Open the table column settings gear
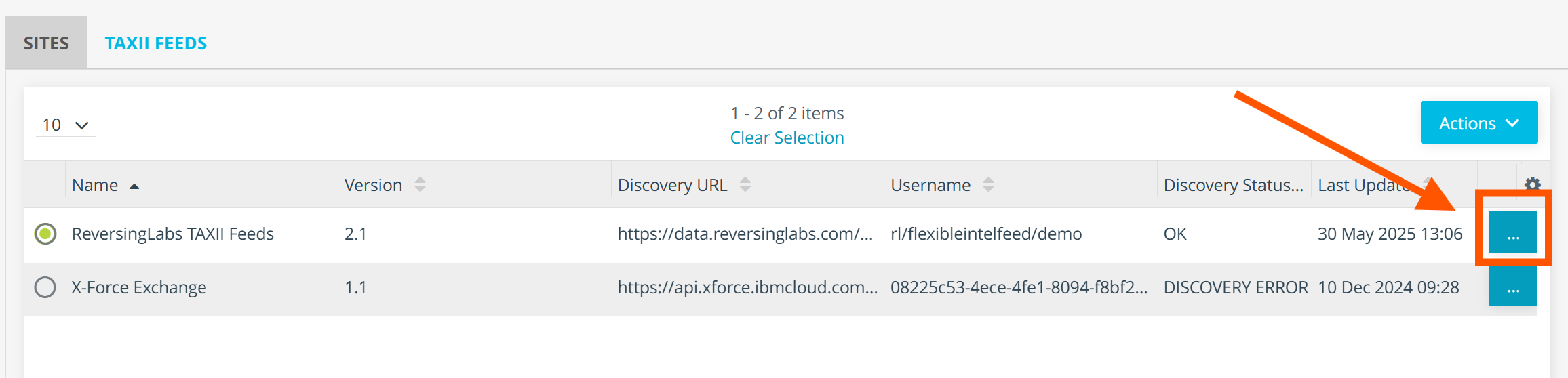This screenshot has height=378, width=1568. point(1532,184)
